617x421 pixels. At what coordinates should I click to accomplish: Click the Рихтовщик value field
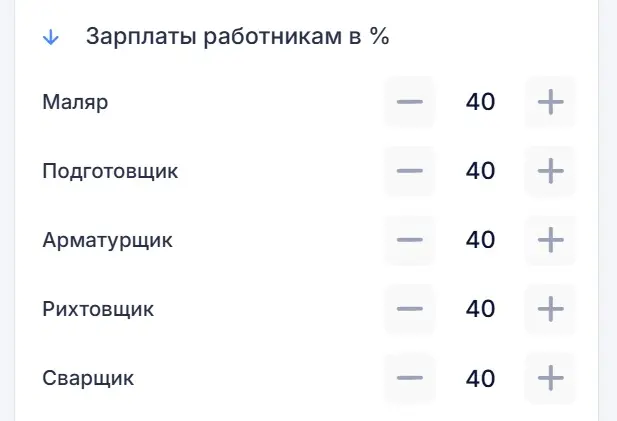480,309
